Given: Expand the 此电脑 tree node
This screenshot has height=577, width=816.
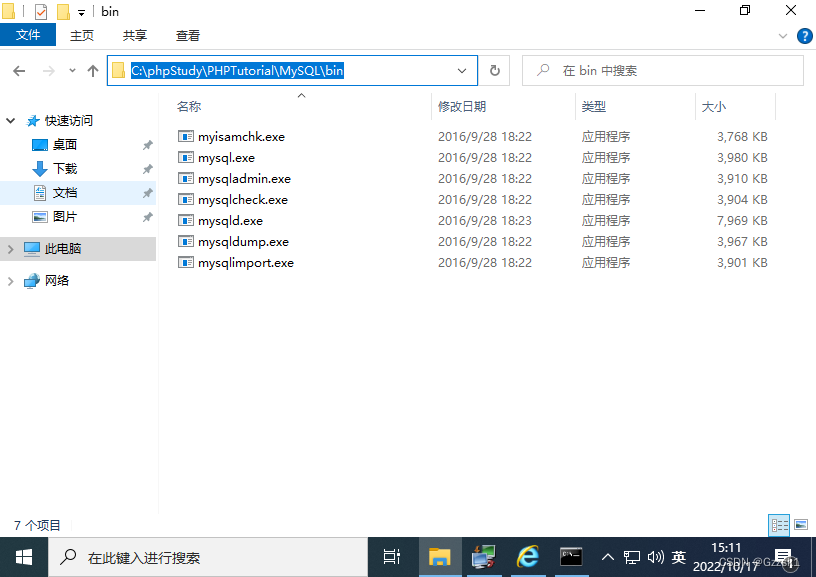Looking at the screenshot, I should [x=10, y=249].
